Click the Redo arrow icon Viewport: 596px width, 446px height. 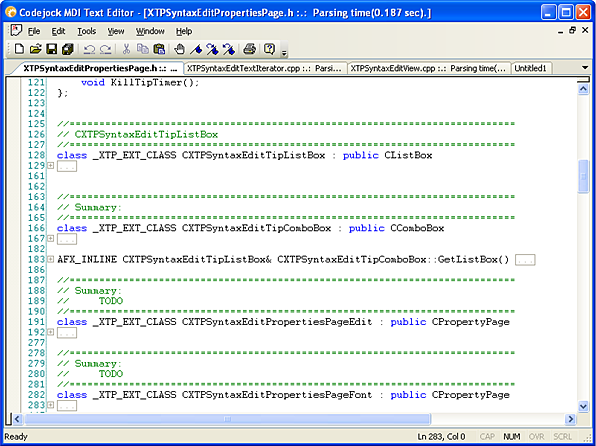[x=105, y=49]
